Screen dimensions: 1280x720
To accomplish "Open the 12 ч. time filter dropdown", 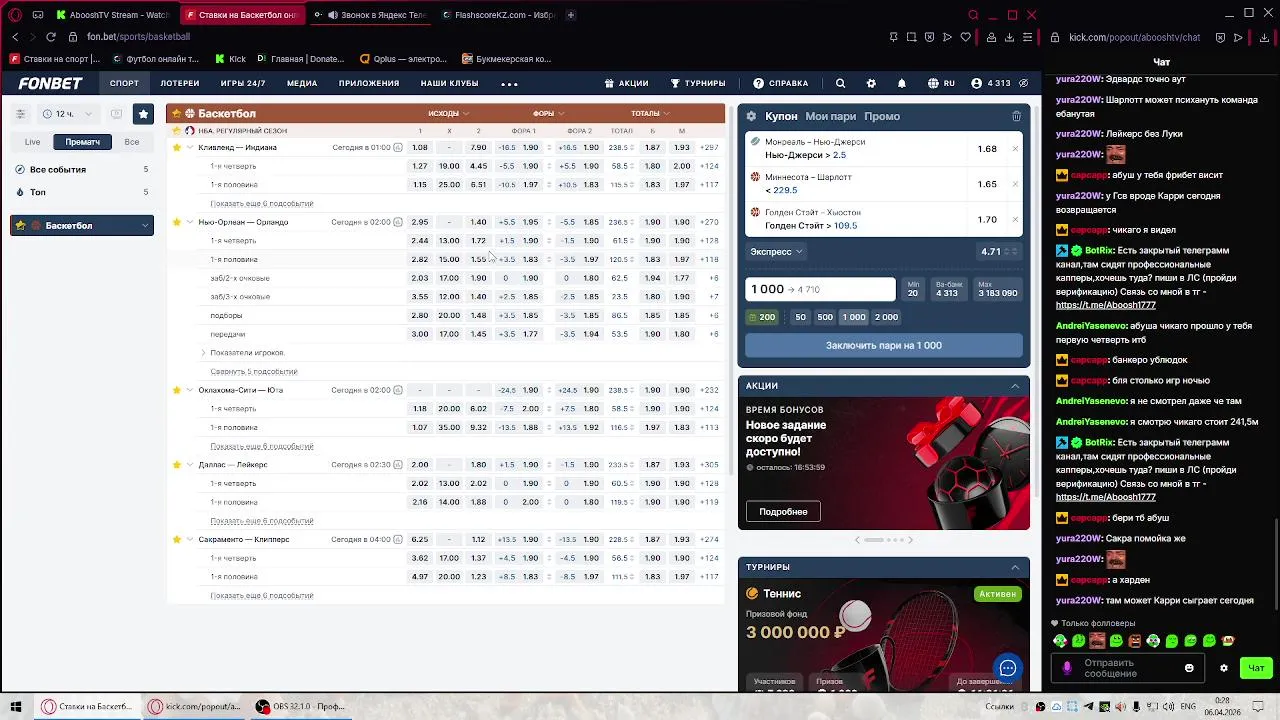I will tap(68, 114).
